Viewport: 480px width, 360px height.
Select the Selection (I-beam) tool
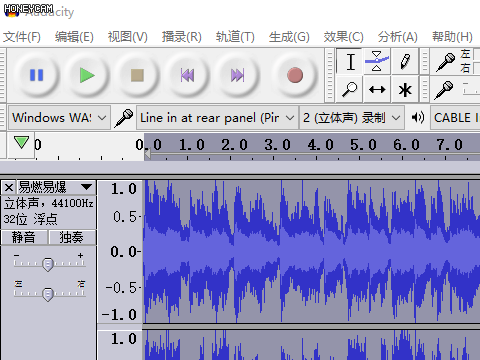pyautogui.click(x=350, y=62)
